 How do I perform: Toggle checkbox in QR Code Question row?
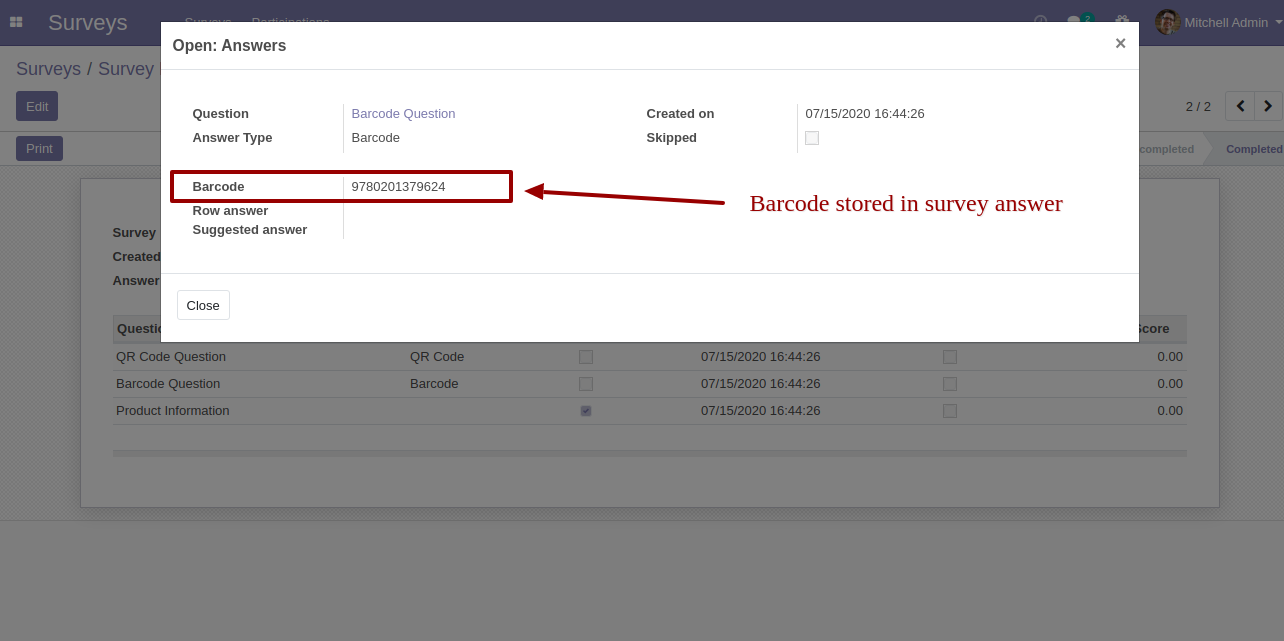coord(586,357)
